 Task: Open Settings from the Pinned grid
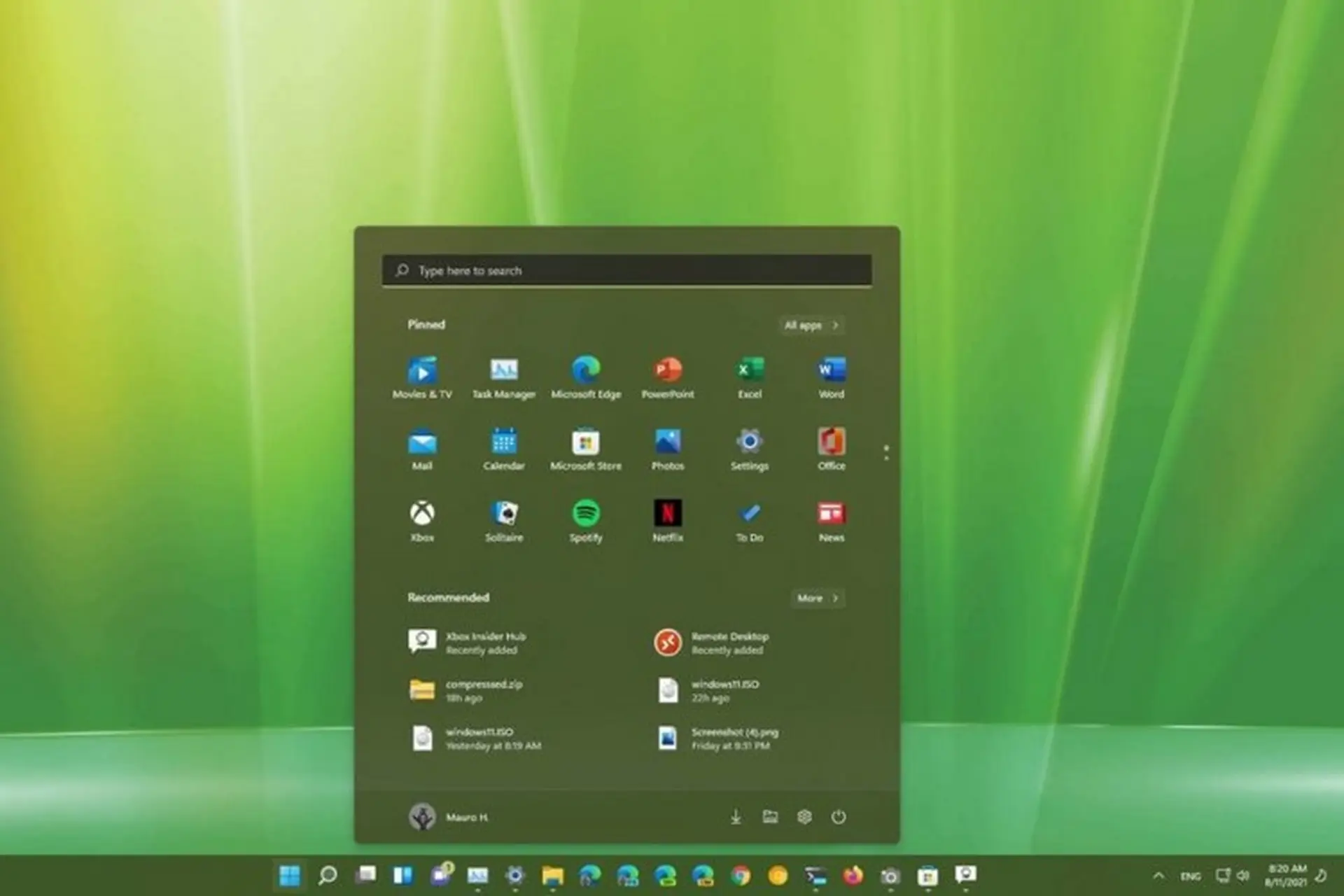point(750,450)
